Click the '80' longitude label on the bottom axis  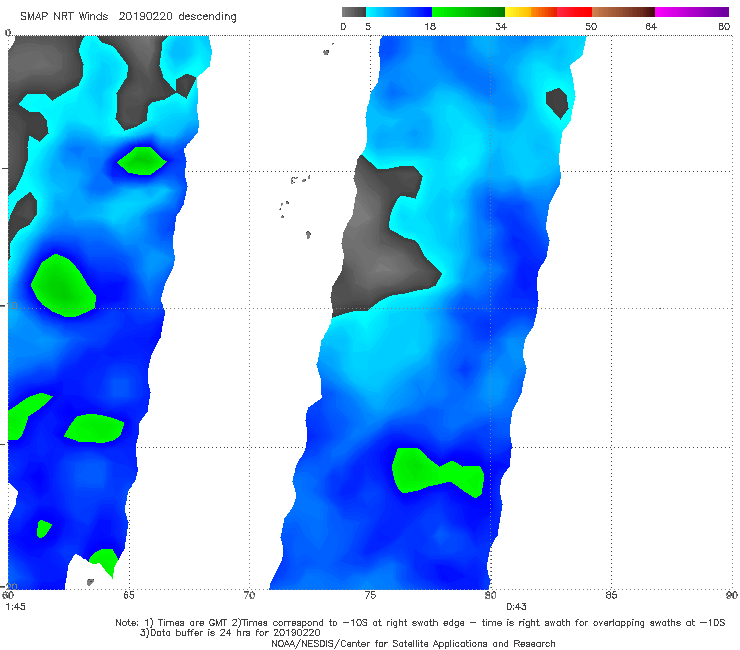tap(490, 595)
